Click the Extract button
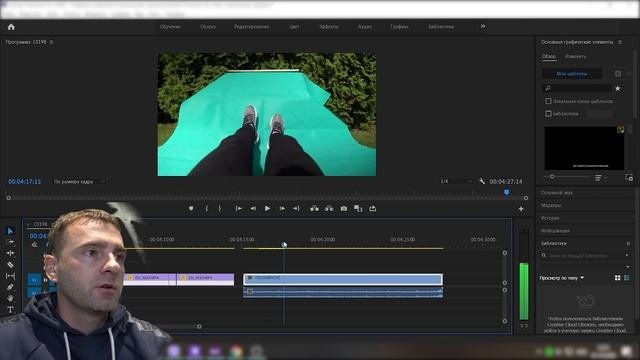640x360 pixels. (x=329, y=209)
